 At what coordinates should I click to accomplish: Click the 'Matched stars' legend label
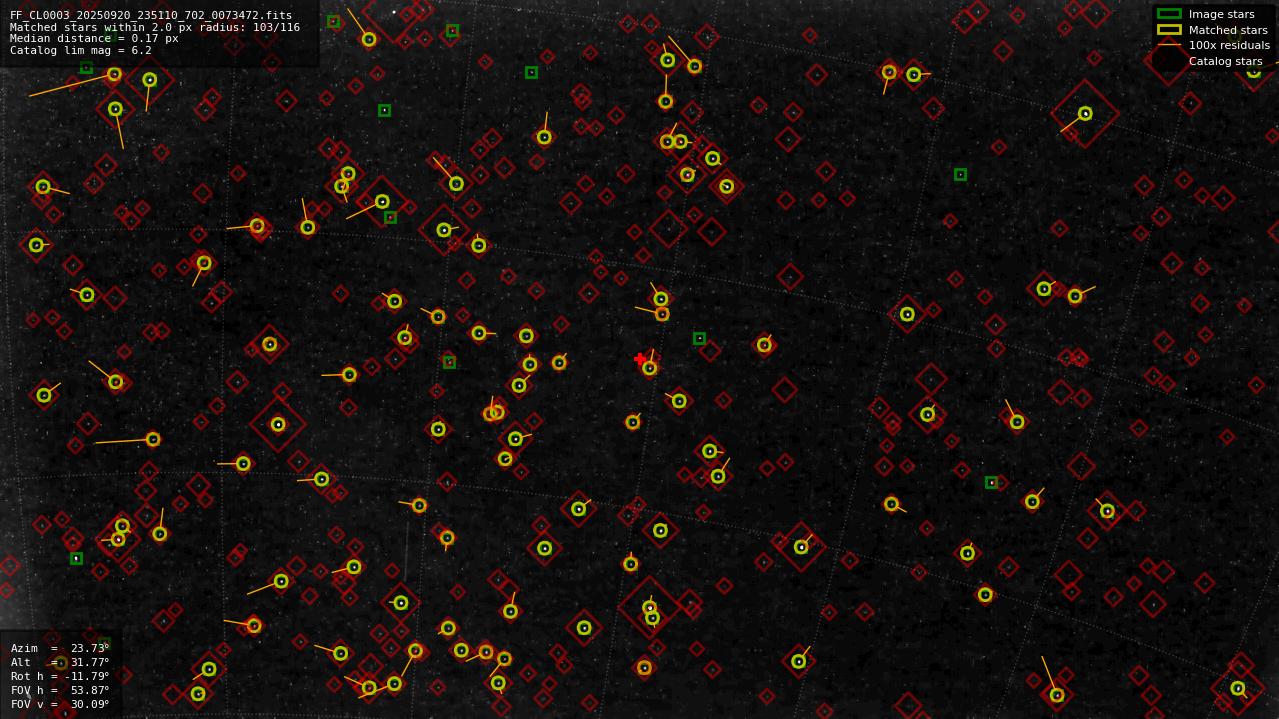[1228, 30]
